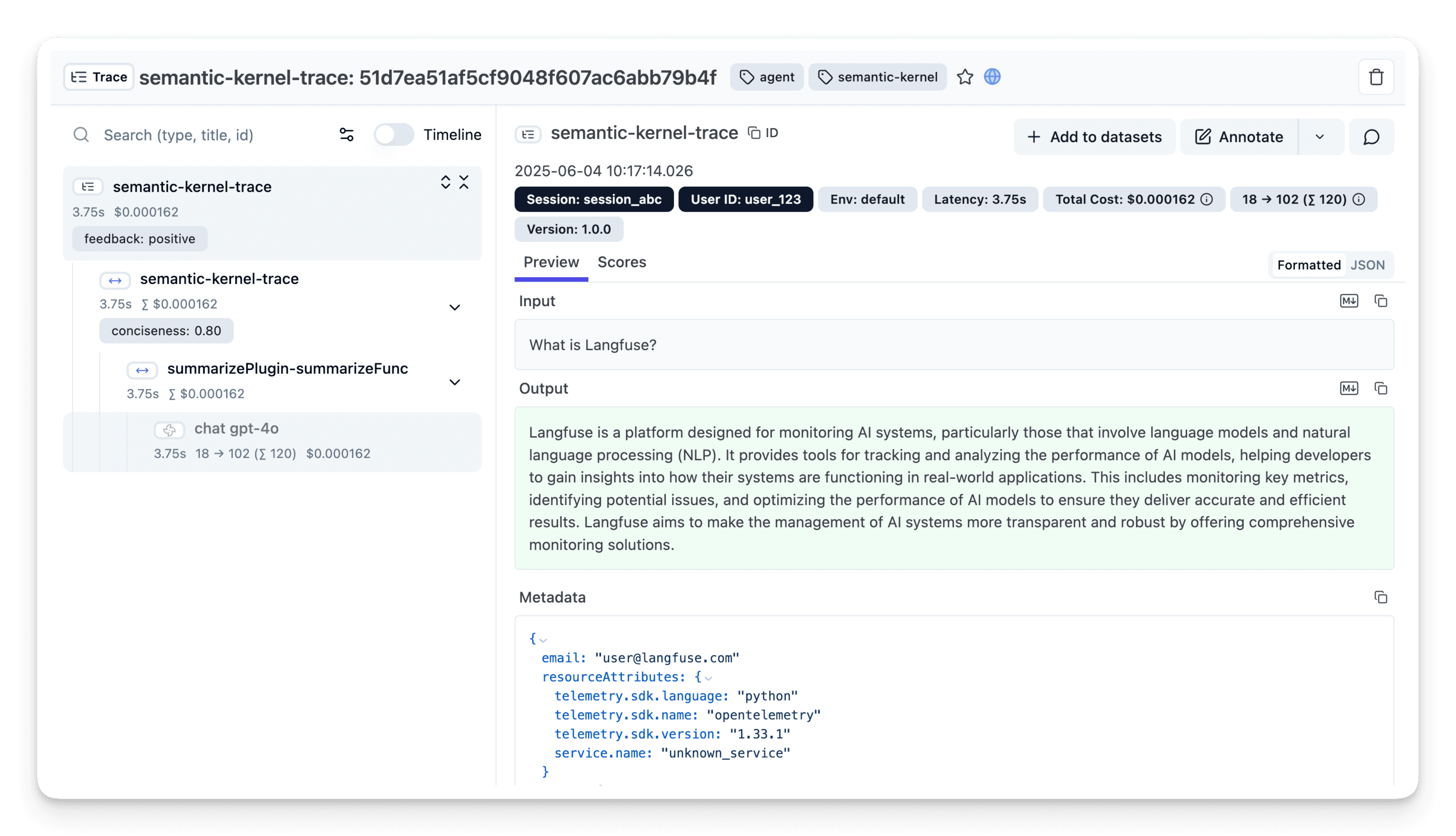Open the public sharing globe icon

click(992, 77)
